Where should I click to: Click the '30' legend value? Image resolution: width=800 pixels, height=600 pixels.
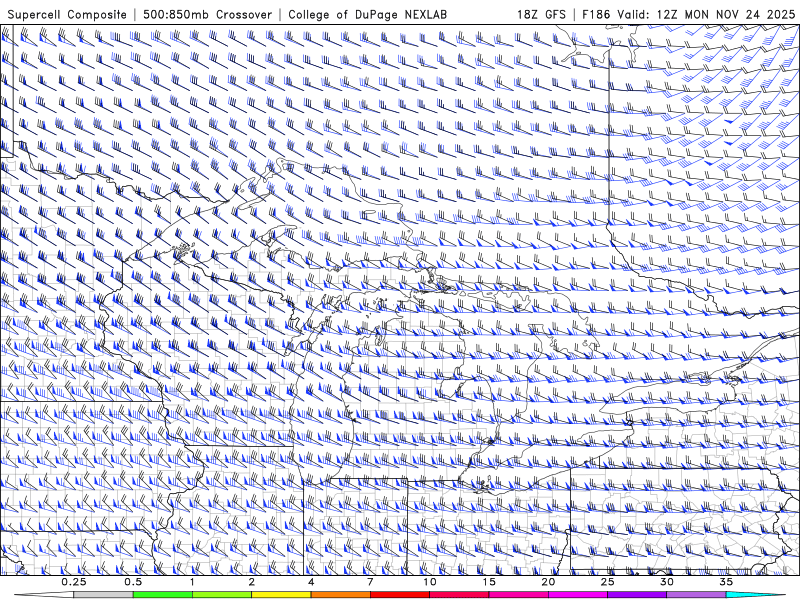666,582
